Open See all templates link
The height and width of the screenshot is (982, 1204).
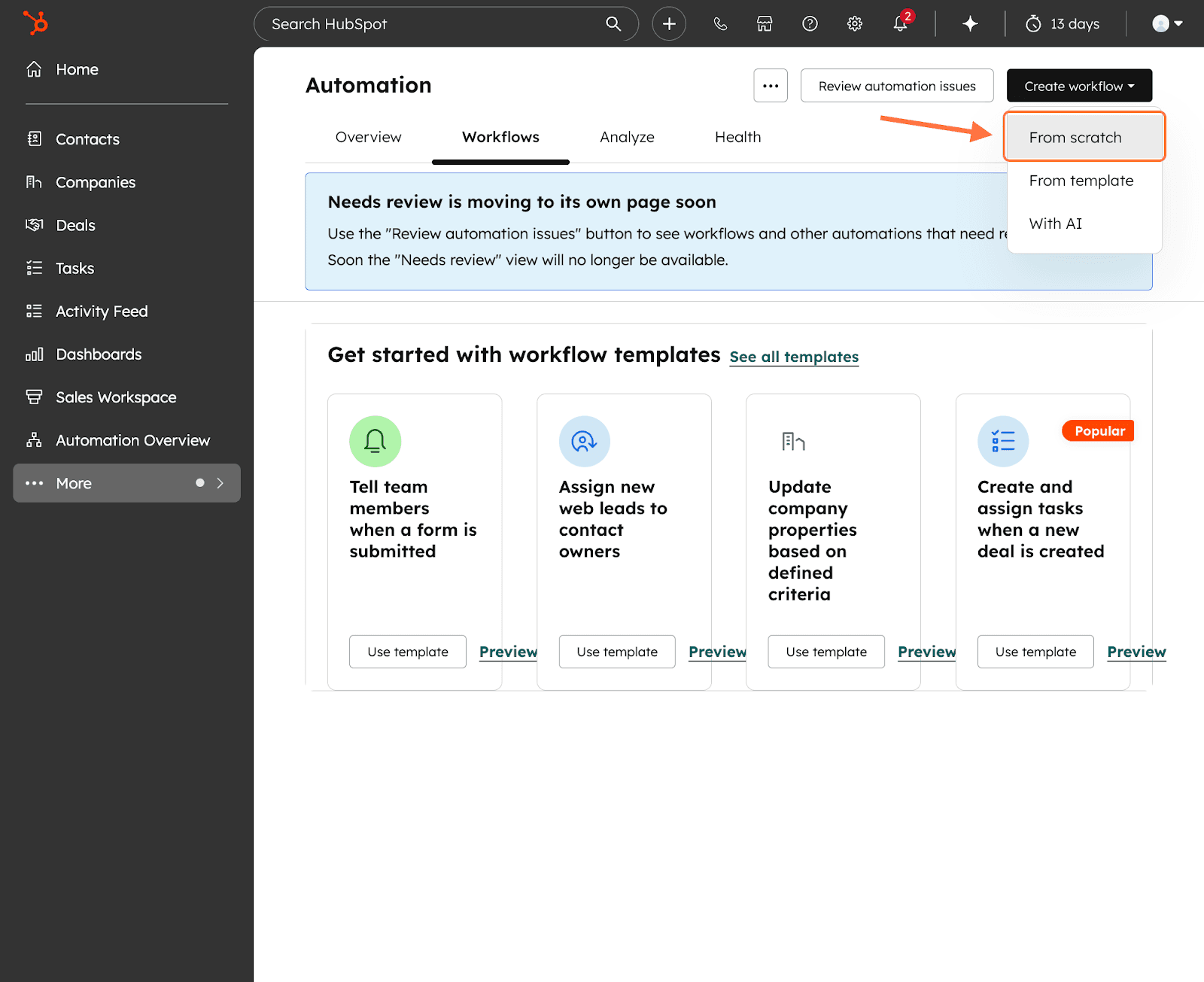pyautogui.click(x=794, y=357)
